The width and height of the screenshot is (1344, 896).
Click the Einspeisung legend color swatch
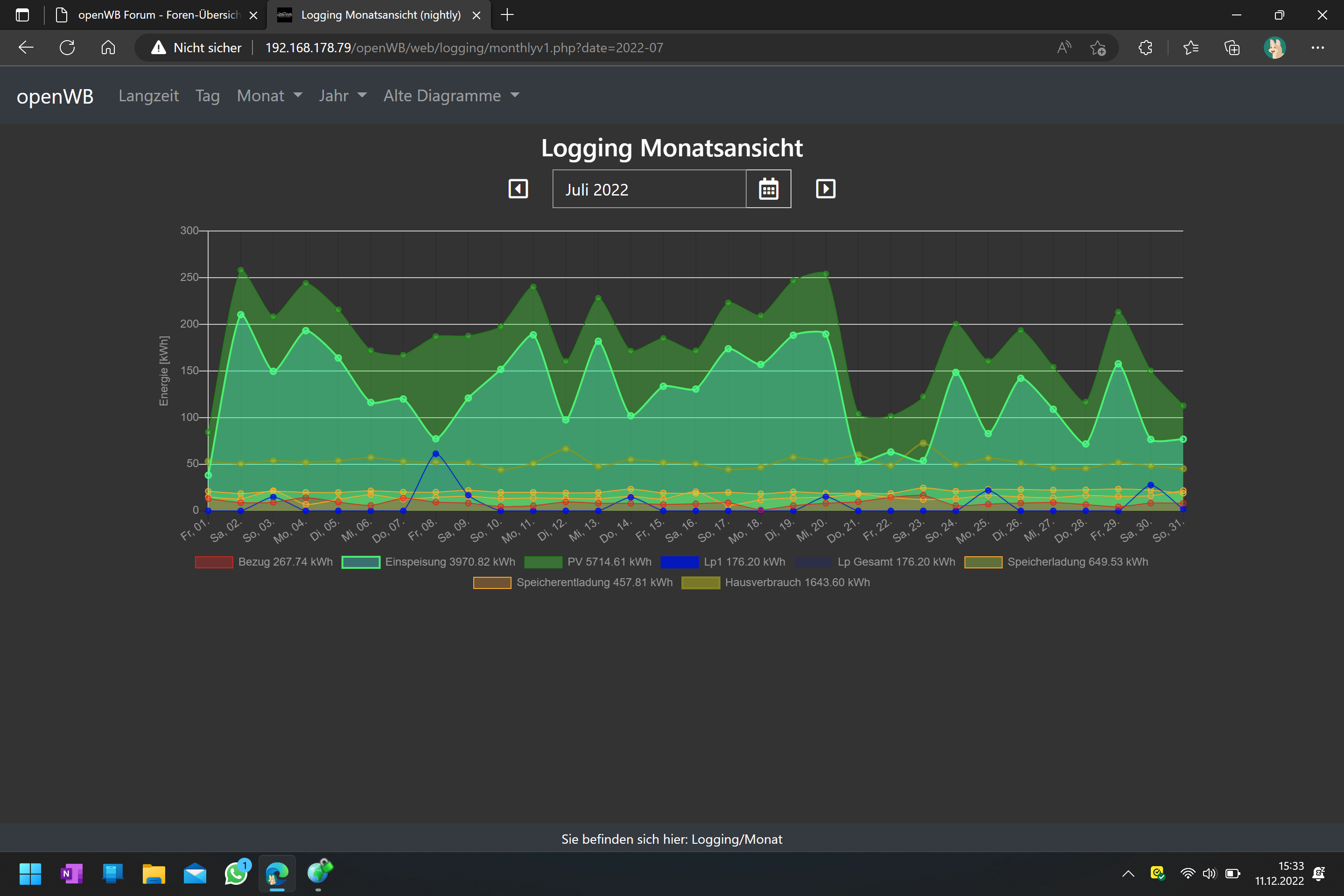tap(361, 562)
